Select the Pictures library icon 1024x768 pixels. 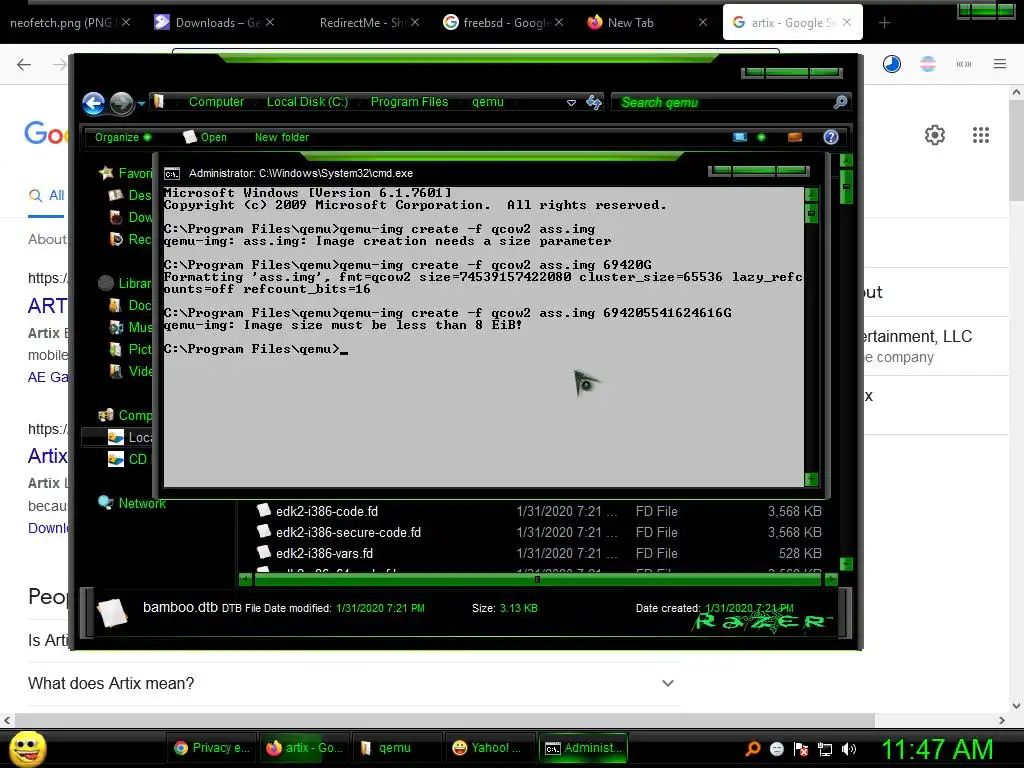(x=116, y=349)
